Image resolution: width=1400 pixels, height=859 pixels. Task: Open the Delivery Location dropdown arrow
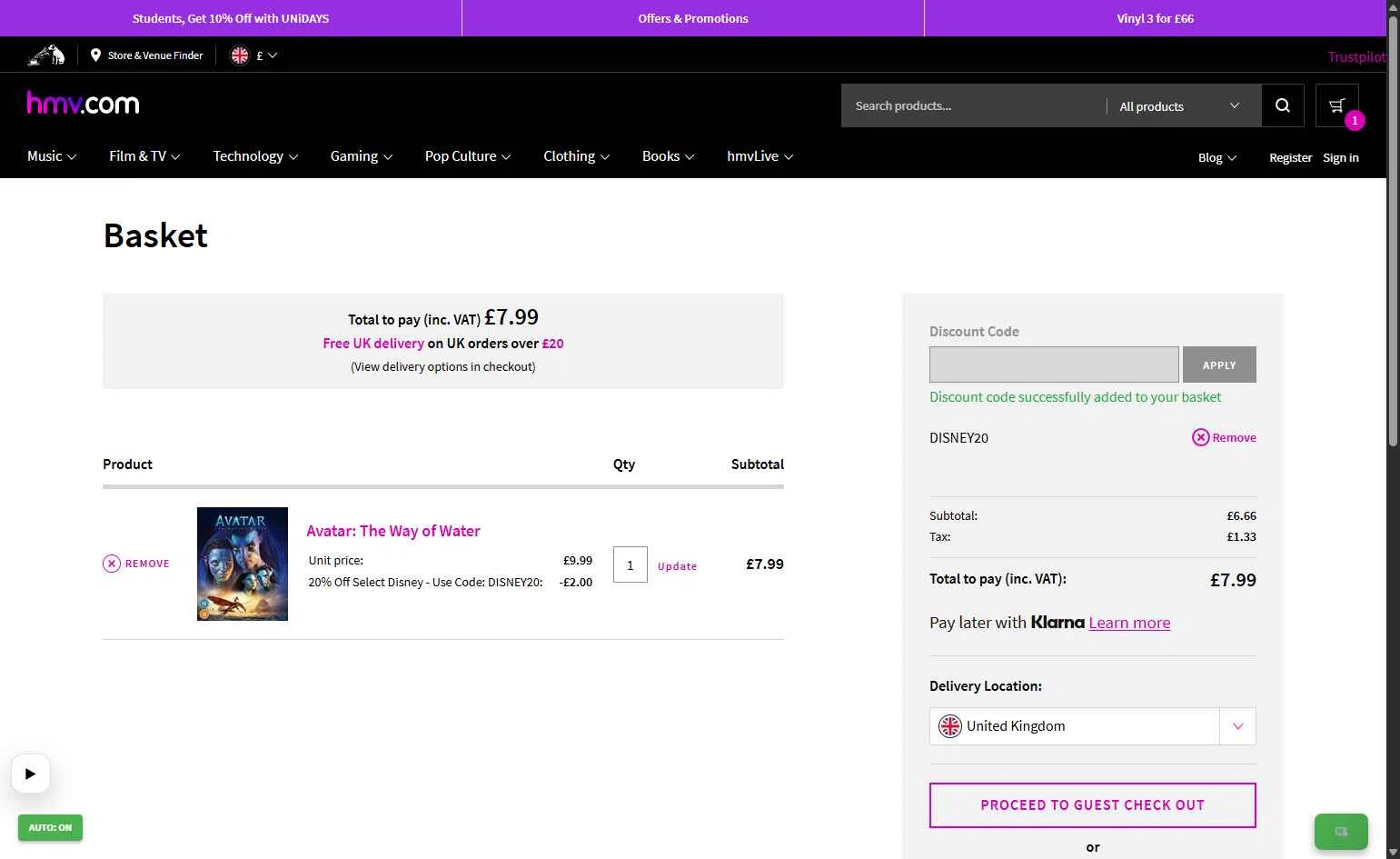coord(1237,726)
